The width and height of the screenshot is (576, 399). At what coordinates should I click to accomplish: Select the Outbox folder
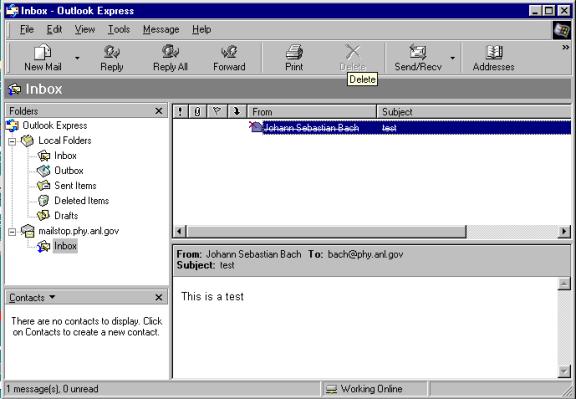(x=69, y=171)
